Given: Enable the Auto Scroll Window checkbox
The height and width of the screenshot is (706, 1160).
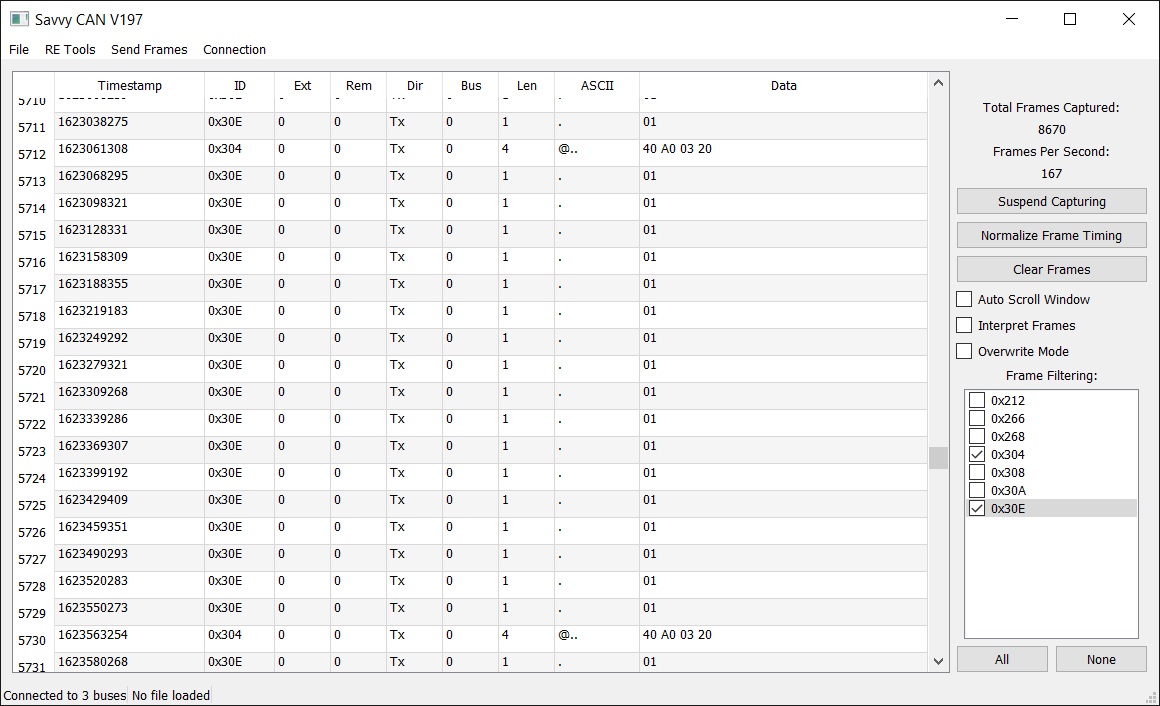Looking at the screenshot, I should point(965,299).
